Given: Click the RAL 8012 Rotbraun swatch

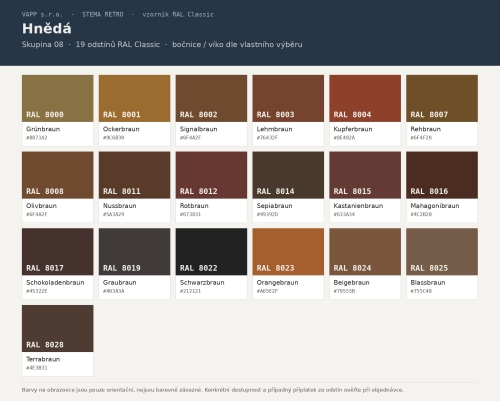Looking at the screenshot, I should [x=211, y=187].
